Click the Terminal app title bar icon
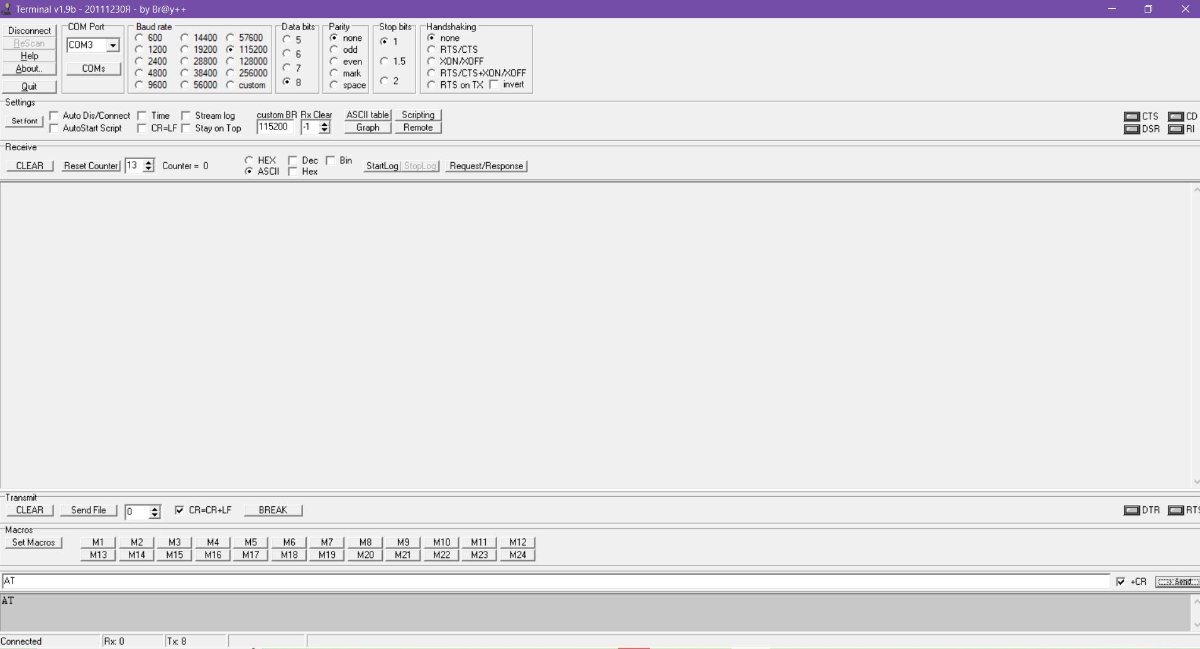Screen dimensions: 1200x649 pyautogui.click(x=7, y=8)
